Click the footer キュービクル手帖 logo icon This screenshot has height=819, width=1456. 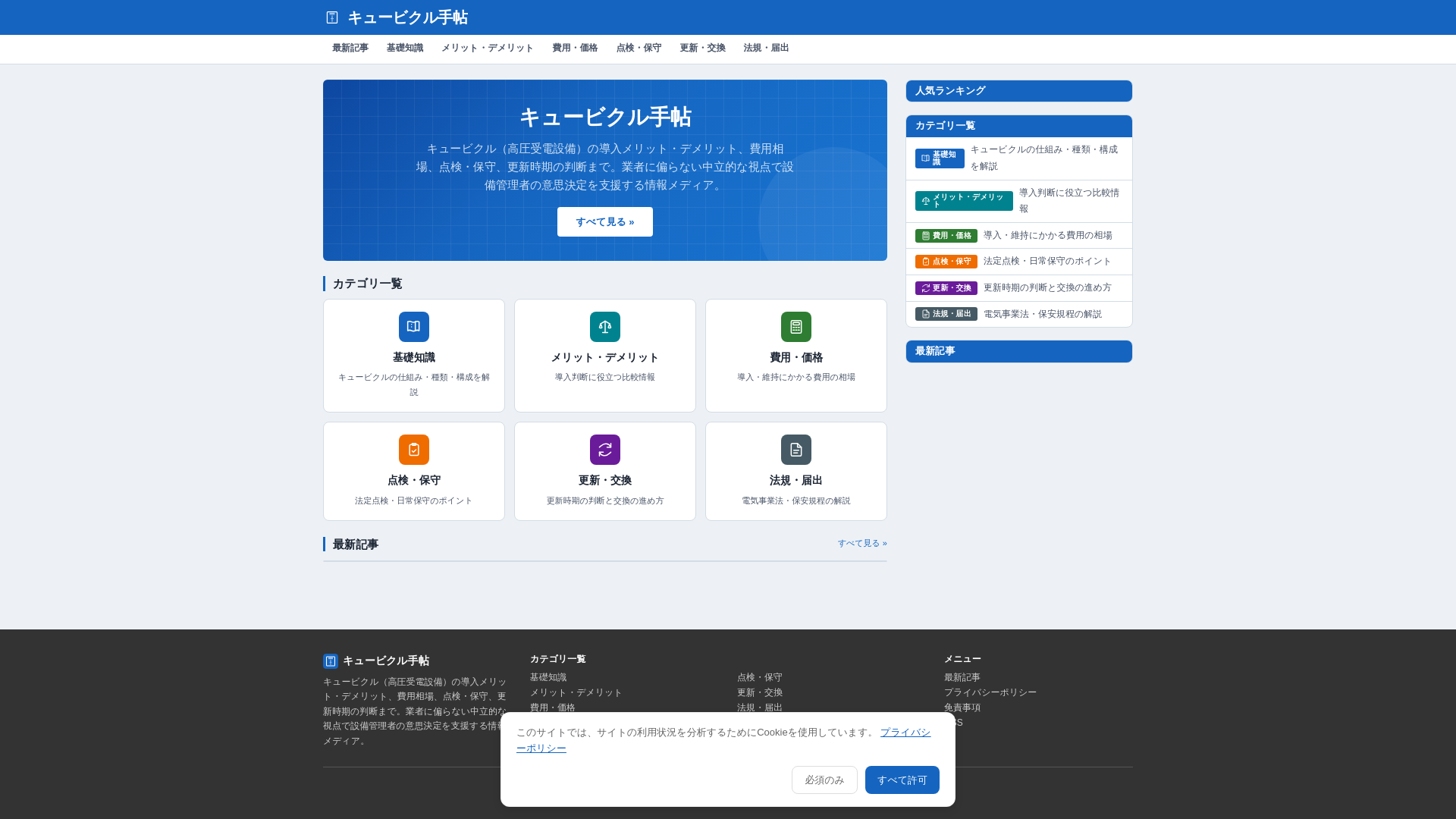(x=331, y=661)
